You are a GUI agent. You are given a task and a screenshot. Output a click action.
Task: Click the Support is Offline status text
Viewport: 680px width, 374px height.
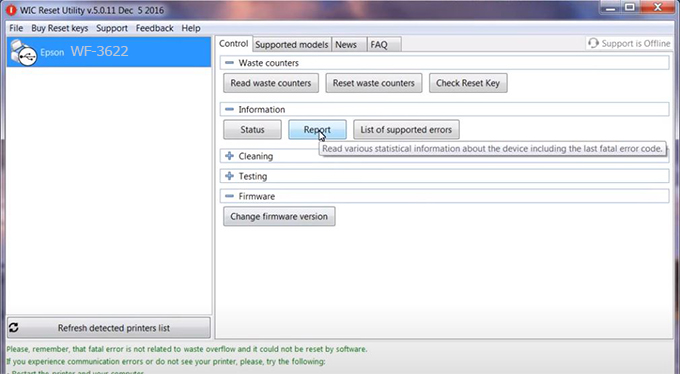click(636, 43)
